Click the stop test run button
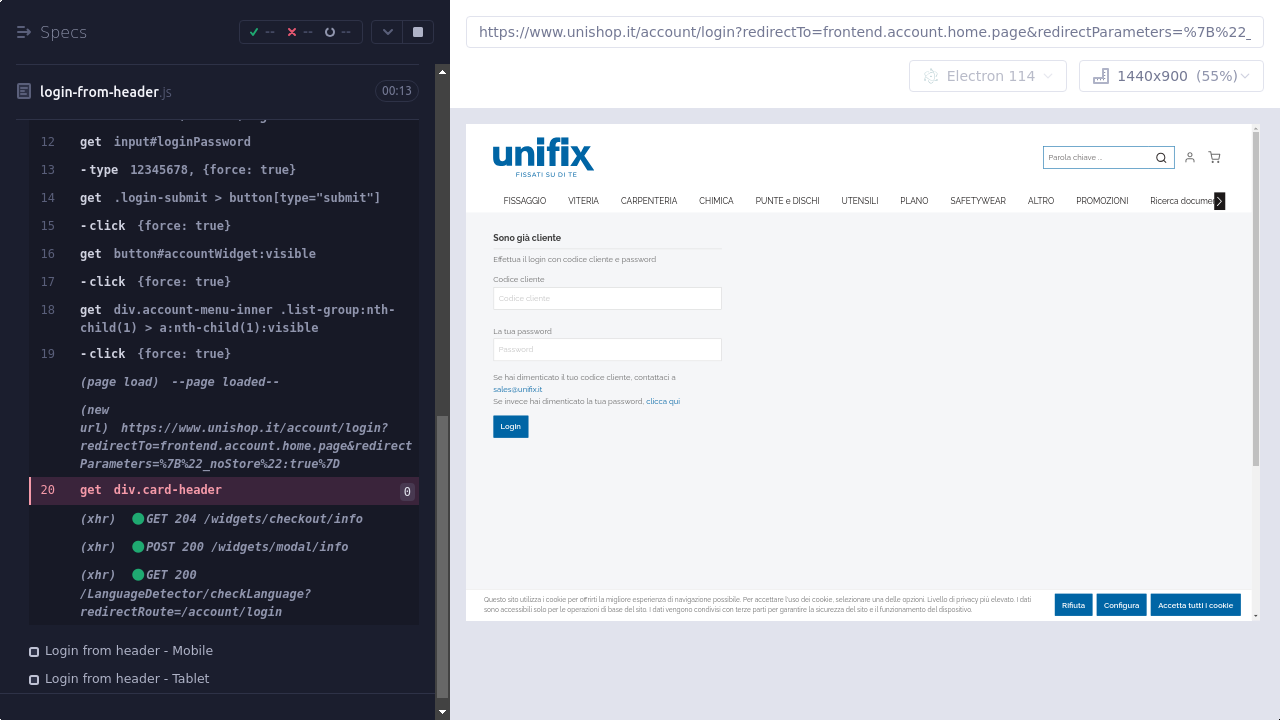Image resolution: width=1280 pixels, height=720 pixels. (x=418, y=32)
